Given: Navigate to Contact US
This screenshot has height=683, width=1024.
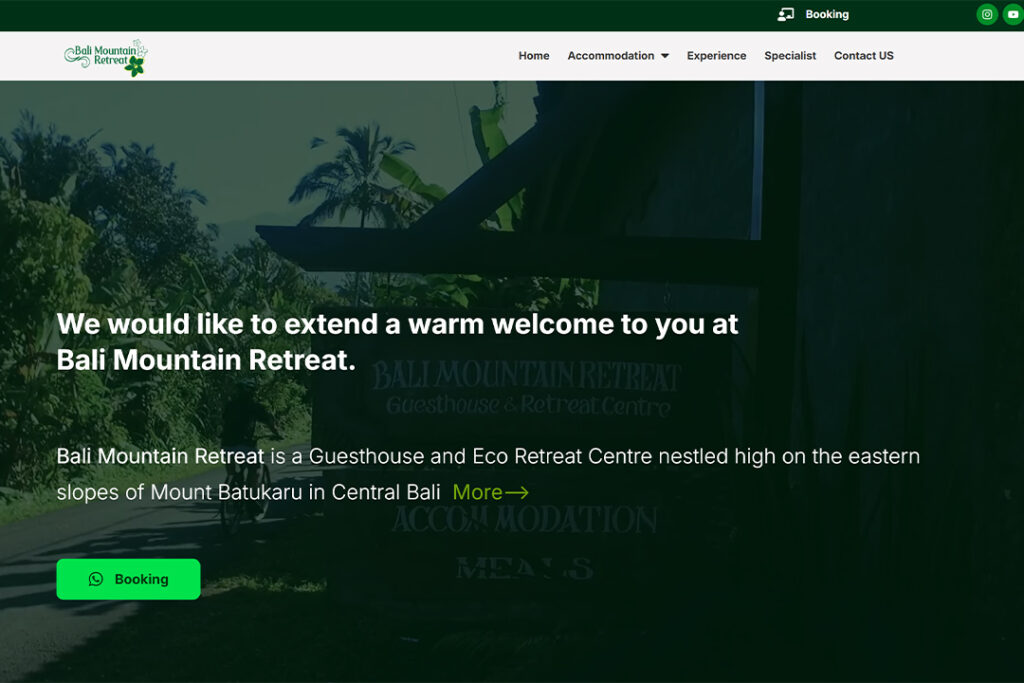Looking at the screenshot, I should pos(863,56).
